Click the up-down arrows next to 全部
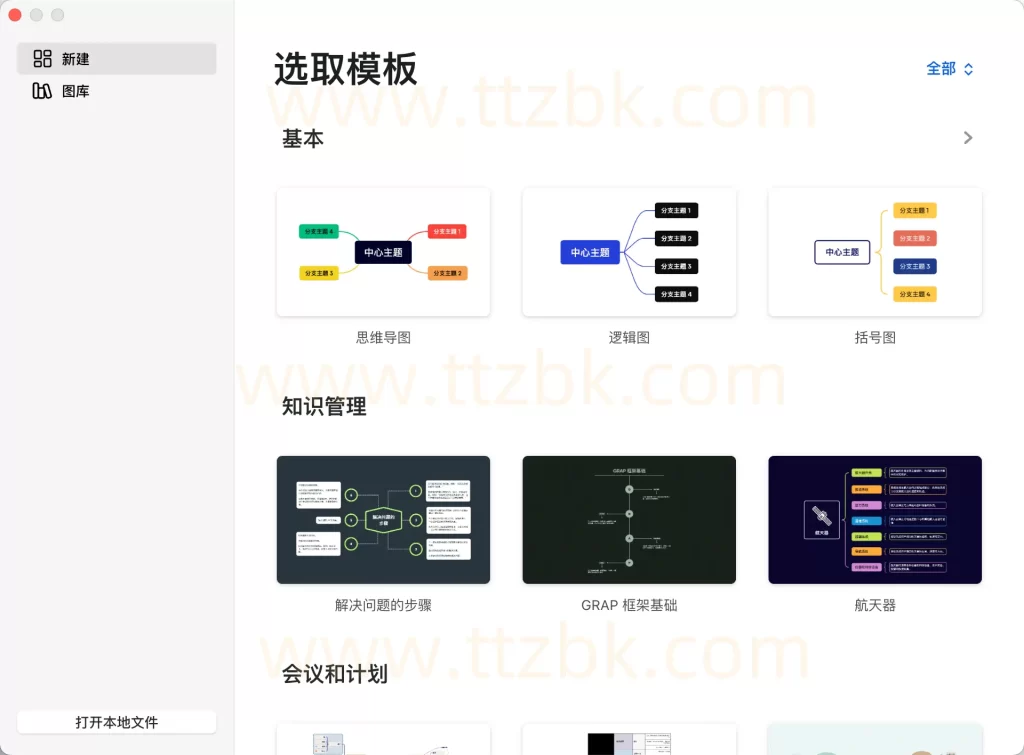This screenshot has width=1024, height=755. point(968,69)
